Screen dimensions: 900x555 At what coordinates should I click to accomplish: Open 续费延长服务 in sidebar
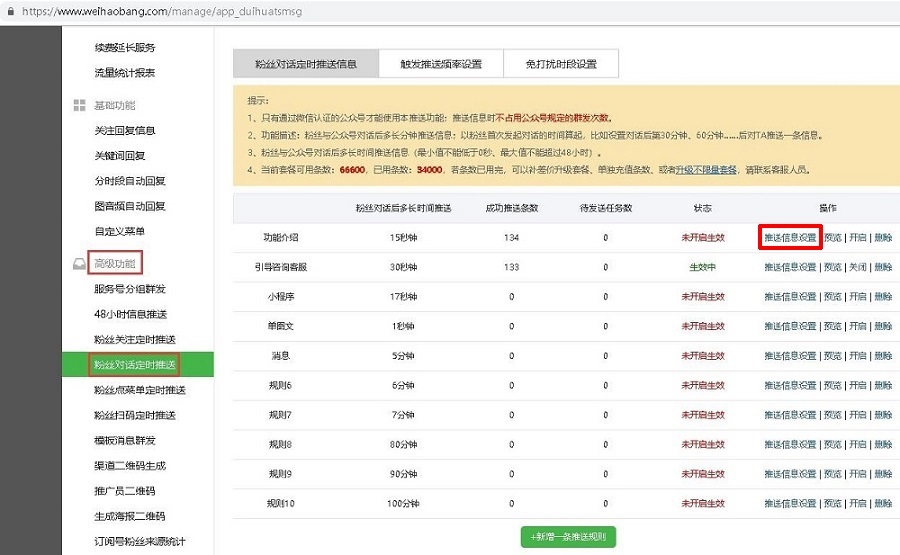(125, 48)
